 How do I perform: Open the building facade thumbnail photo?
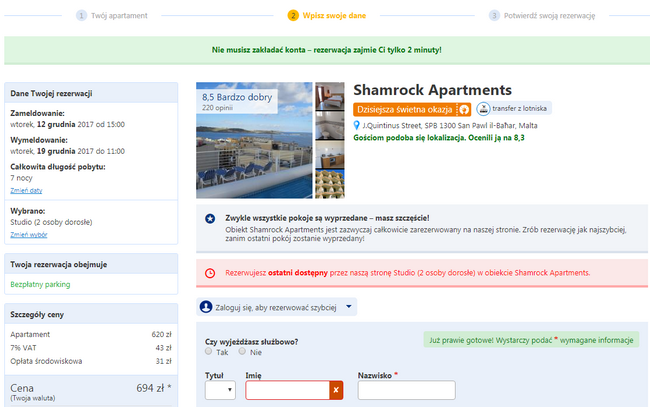(330, 184)
